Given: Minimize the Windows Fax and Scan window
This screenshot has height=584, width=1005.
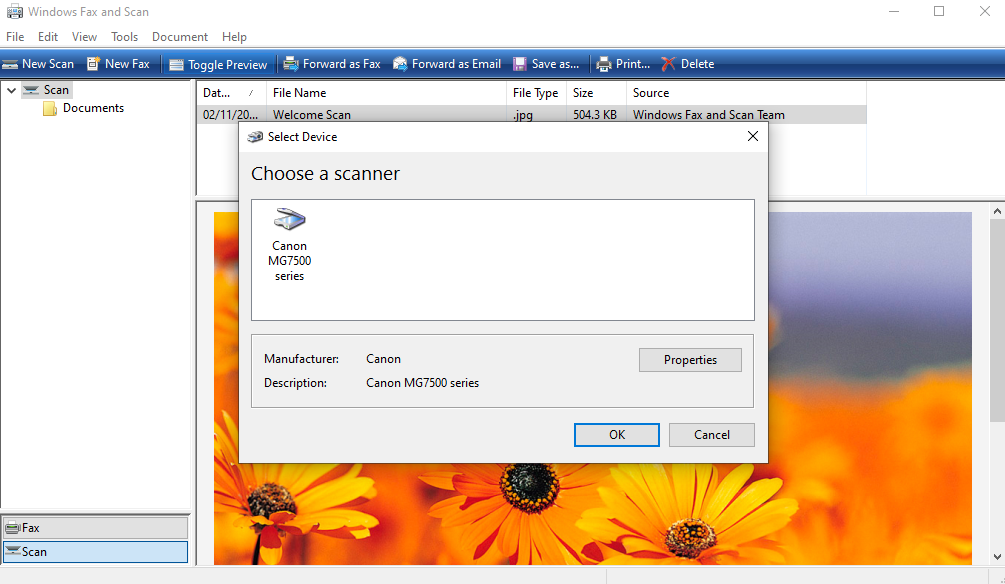Looking at the screenshot, I should pos(894,12).
